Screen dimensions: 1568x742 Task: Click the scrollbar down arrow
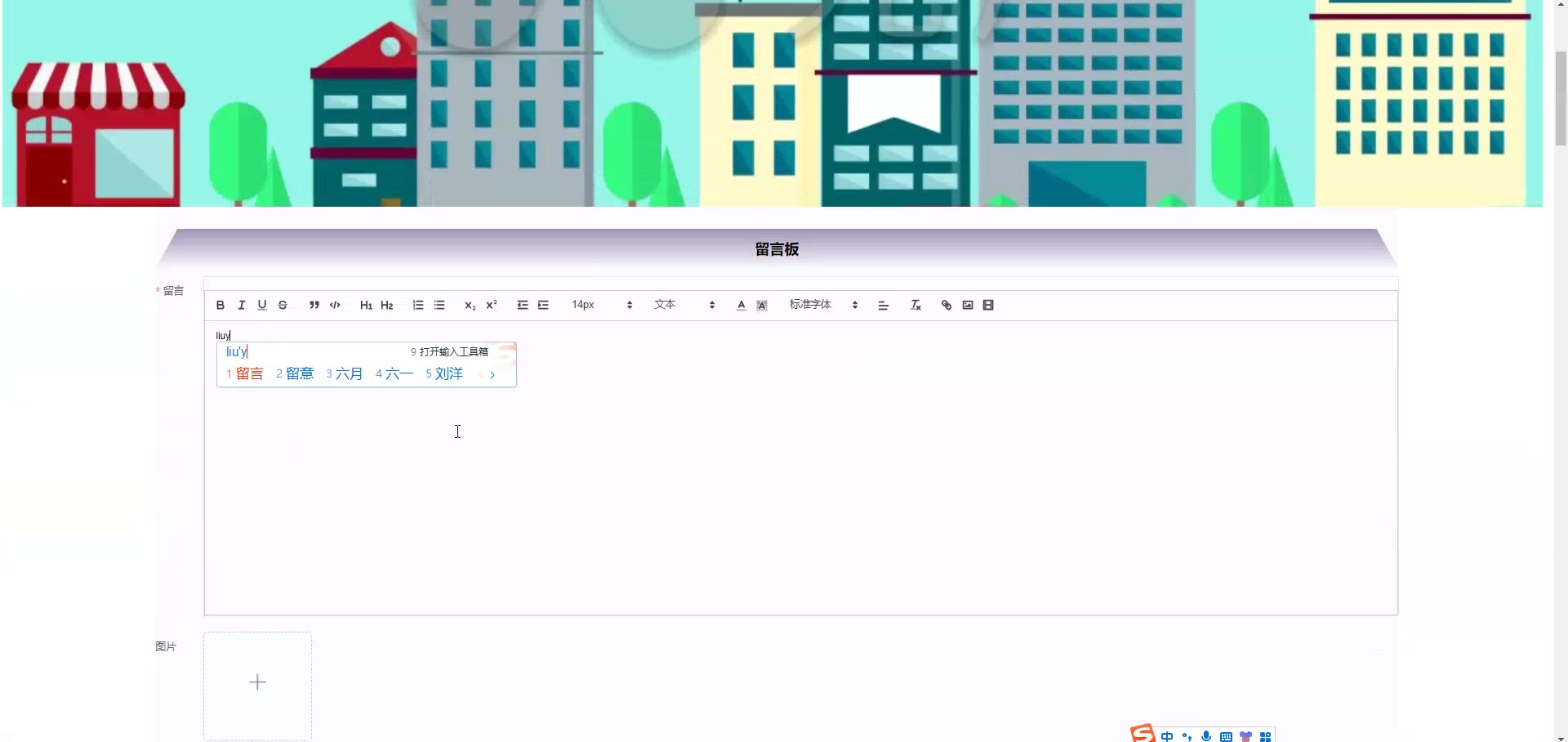(1561, 737)
